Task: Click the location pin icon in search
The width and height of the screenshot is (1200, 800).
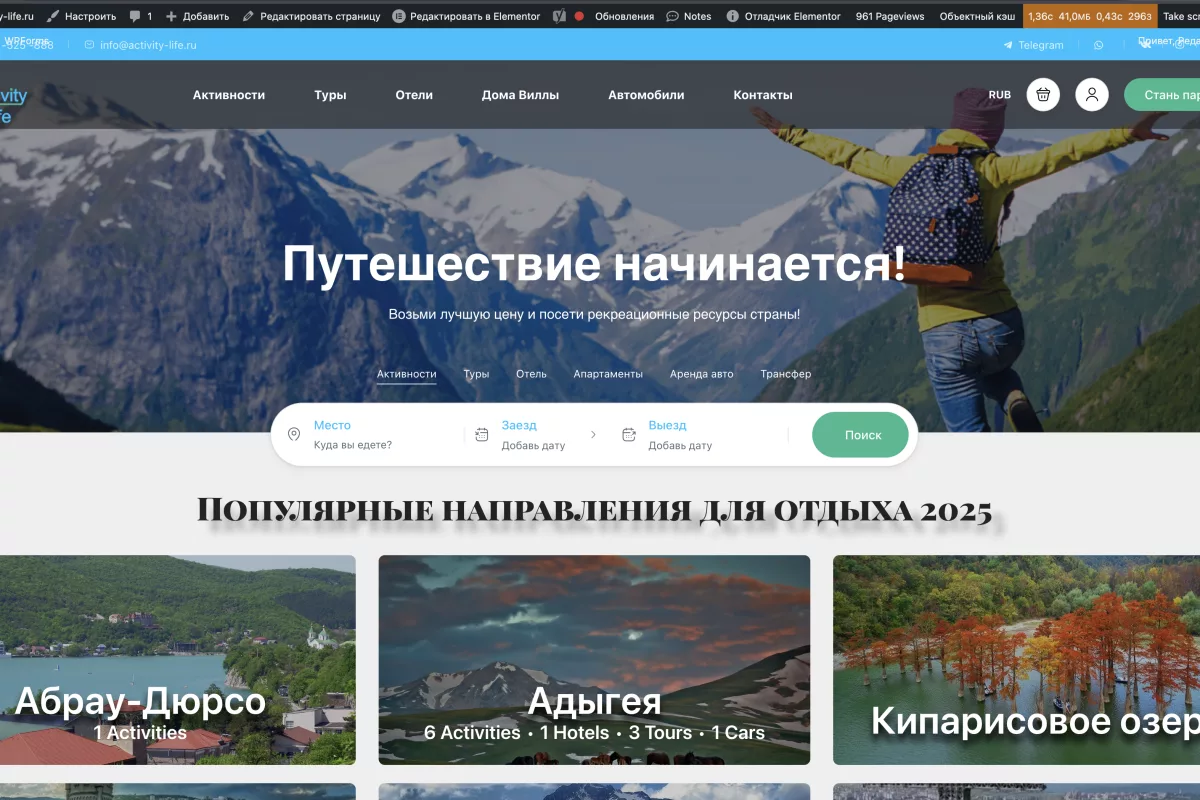Action: click(294, 435)
